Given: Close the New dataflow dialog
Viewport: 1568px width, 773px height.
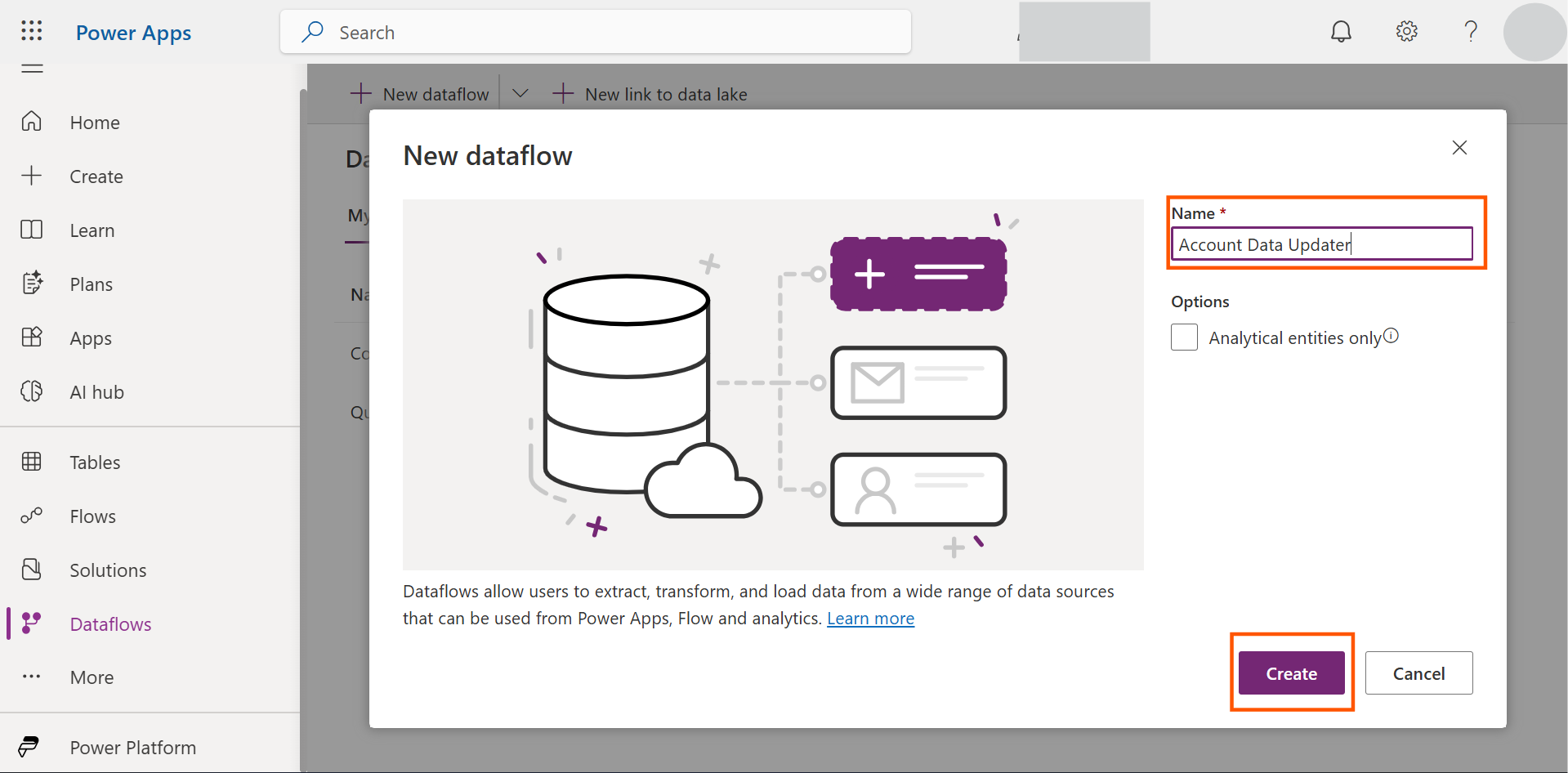Looking at the screenshot, I should click(1459, 148).
